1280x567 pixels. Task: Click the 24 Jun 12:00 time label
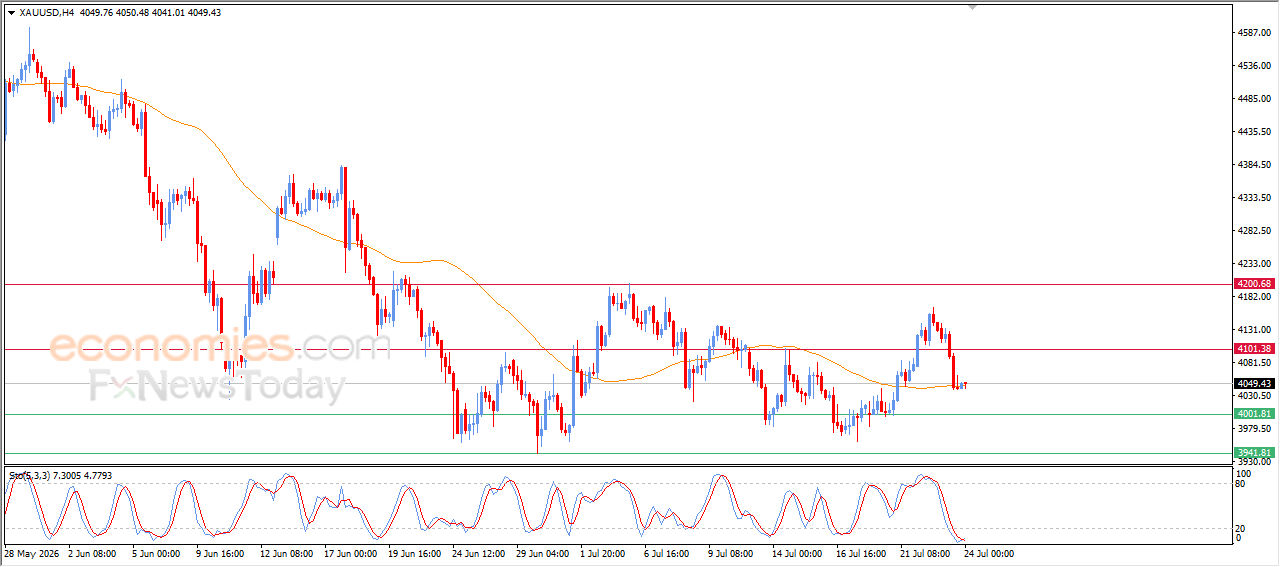click(478, 553)
